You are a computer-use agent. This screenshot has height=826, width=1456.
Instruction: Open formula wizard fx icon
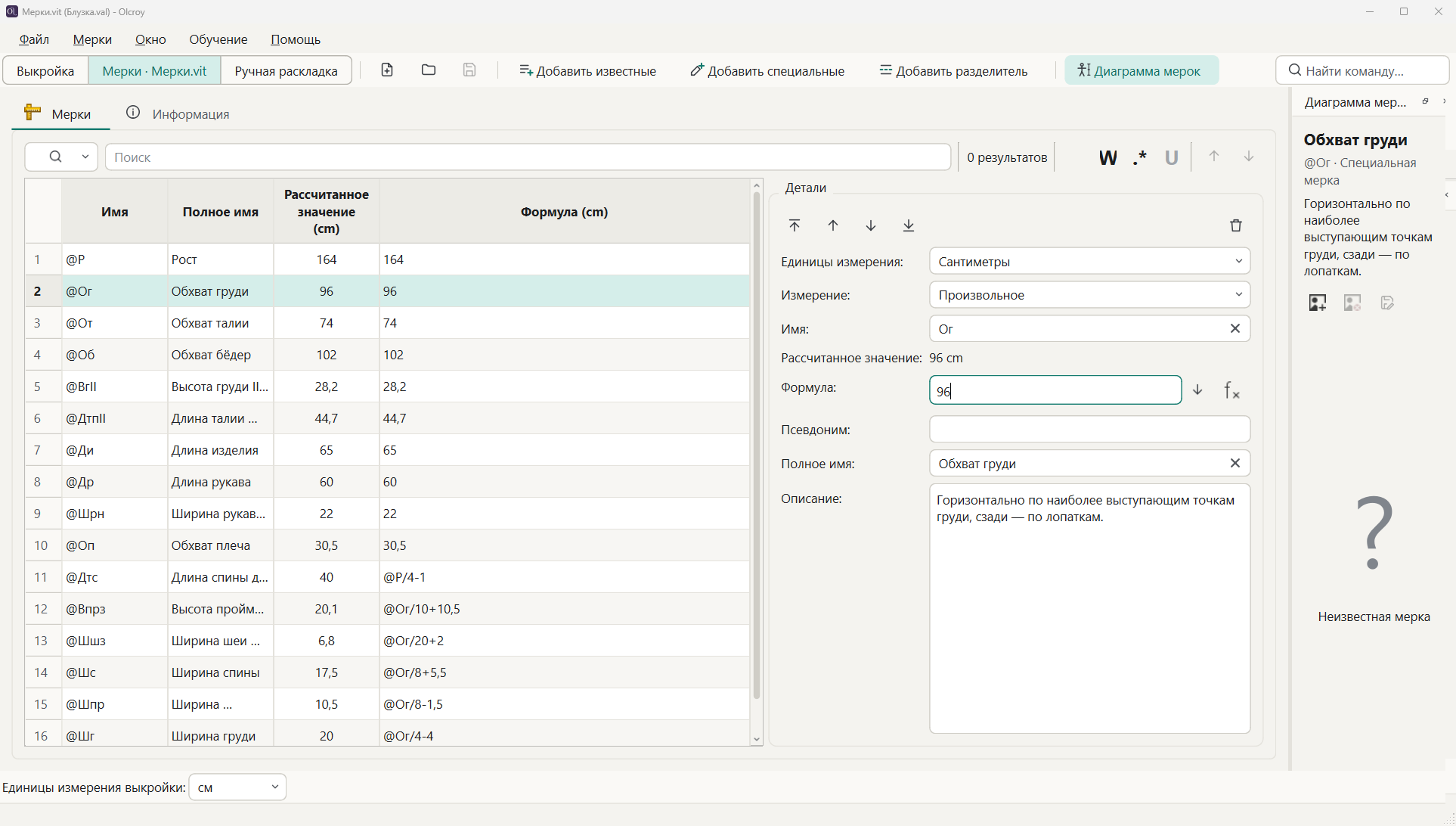[1231, 390]
